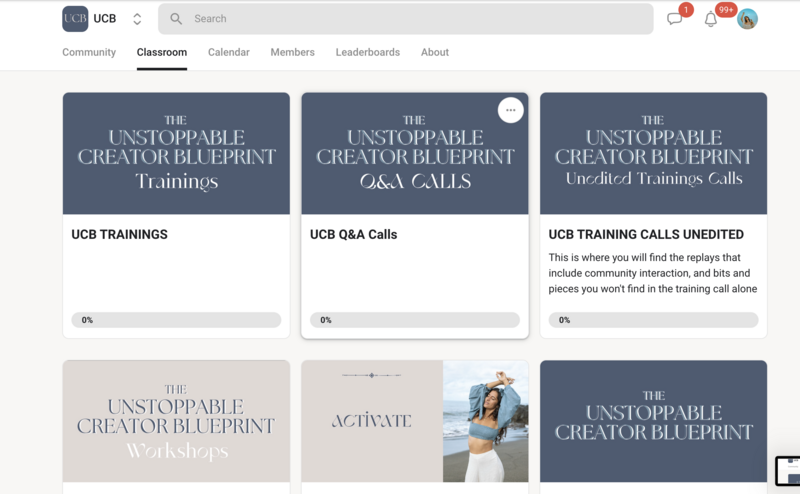Click the search magnifier icon

coord(176,19)
